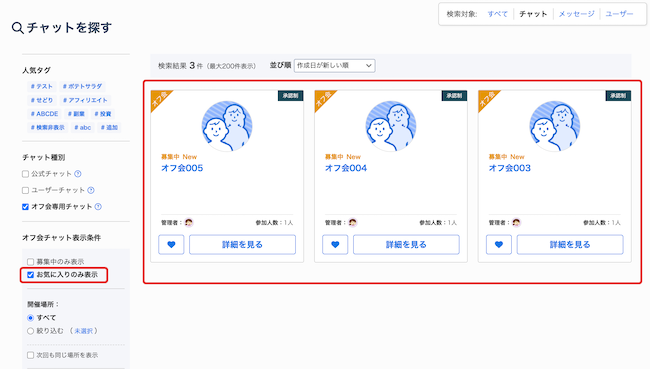650x369 pixels.
Task: Click the admin avatar on the オフ会005 card
Action: point(189,223)
